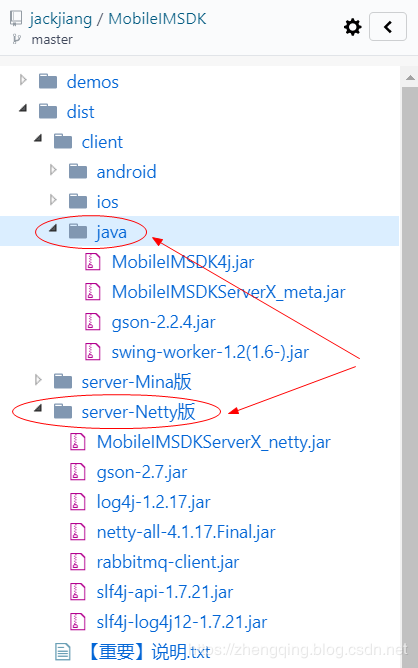The image size is (418, 668).
Task: Click the log4j-1.2.17.jar file icon
Action: click(78, 502)
